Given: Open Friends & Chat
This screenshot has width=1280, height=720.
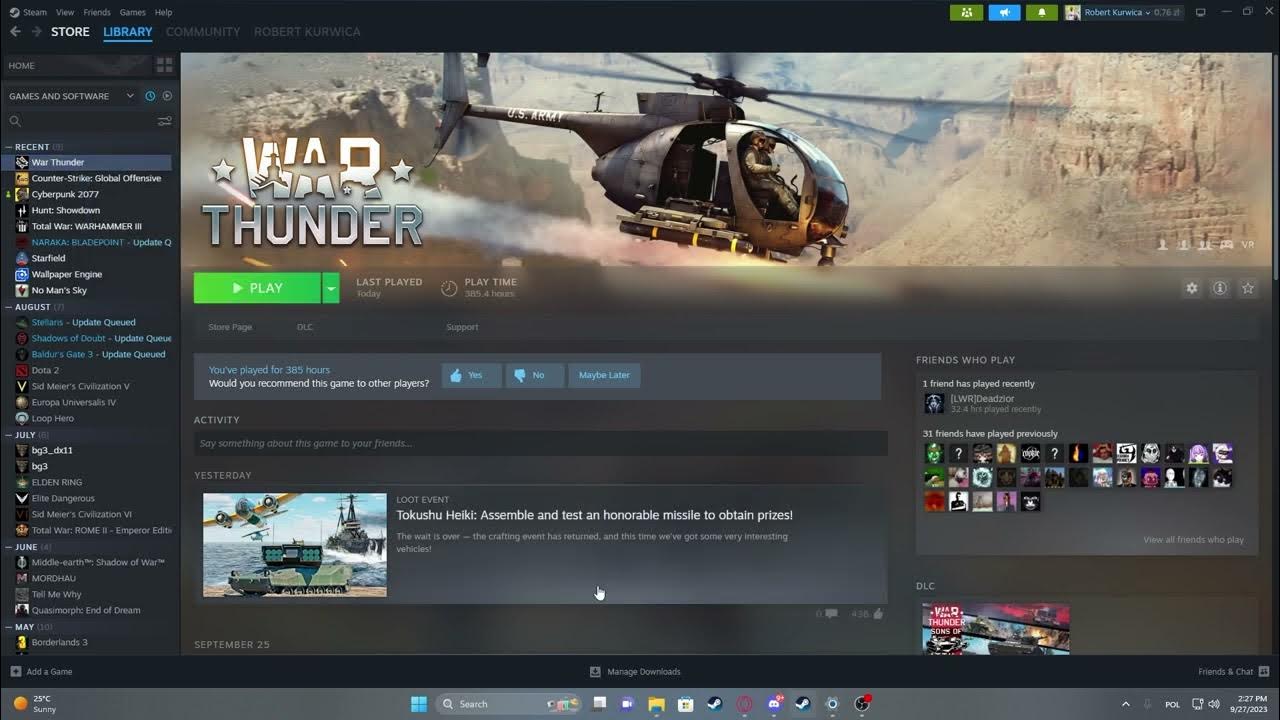Looking at the screenshot, I should click(x=1233, y=672).
